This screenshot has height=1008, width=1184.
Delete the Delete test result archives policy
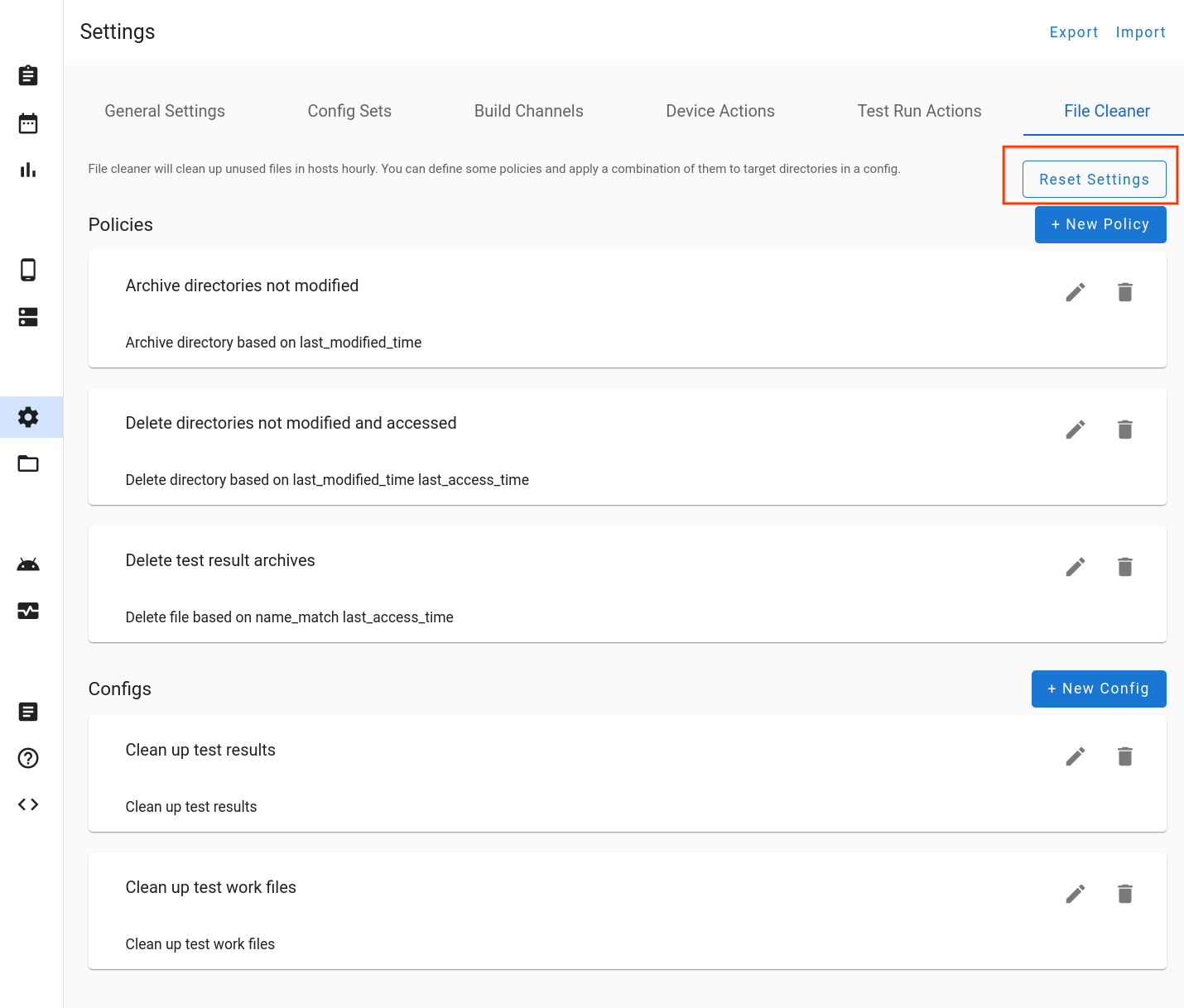[1124, 567]
